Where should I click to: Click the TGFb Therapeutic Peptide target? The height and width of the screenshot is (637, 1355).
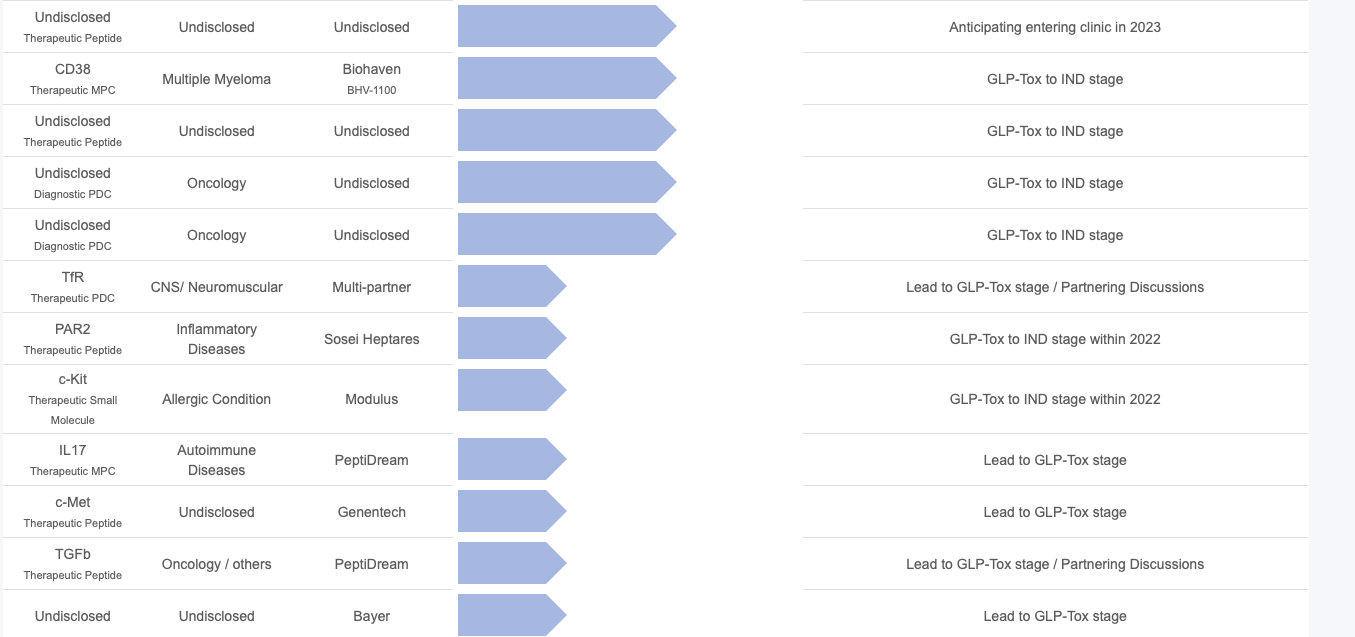(x=73, y=564)
